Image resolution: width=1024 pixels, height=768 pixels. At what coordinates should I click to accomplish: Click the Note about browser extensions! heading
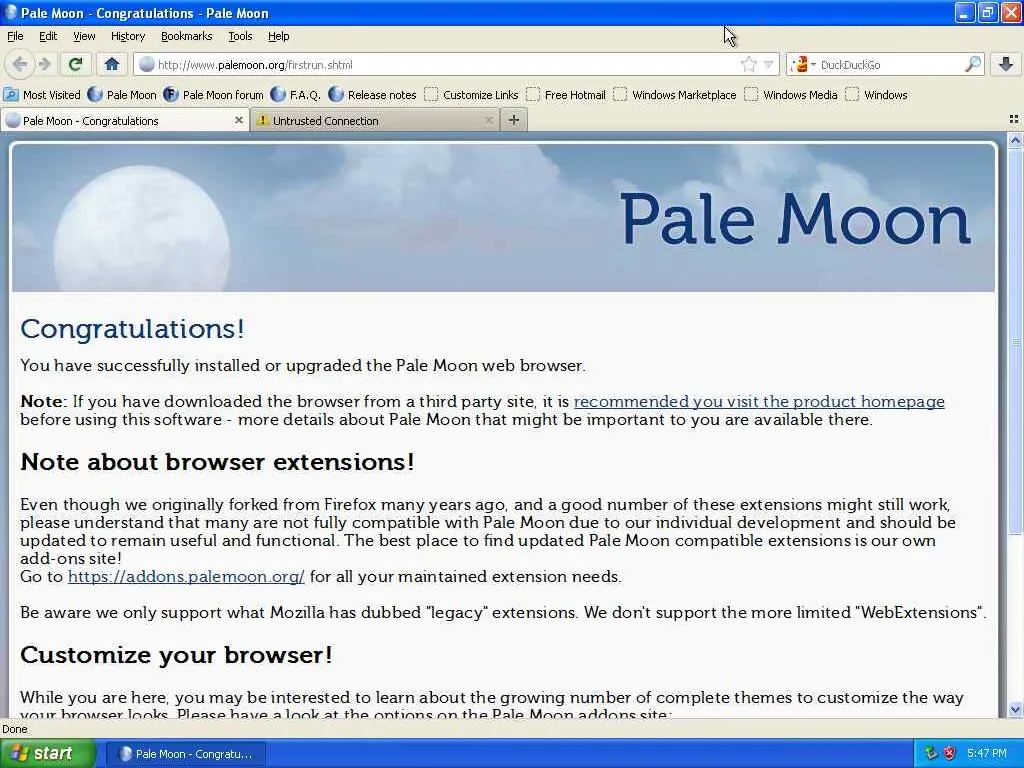click(217, 462)
